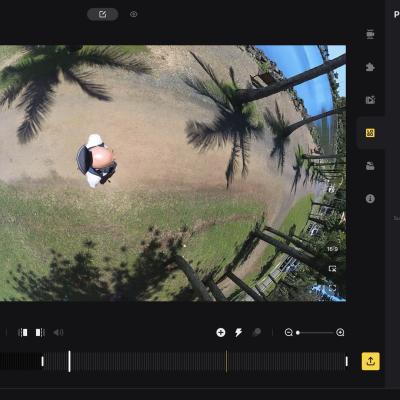Click the timeline zoom slider handle
This screenshot has width=400, height=400.
point(298,333)
